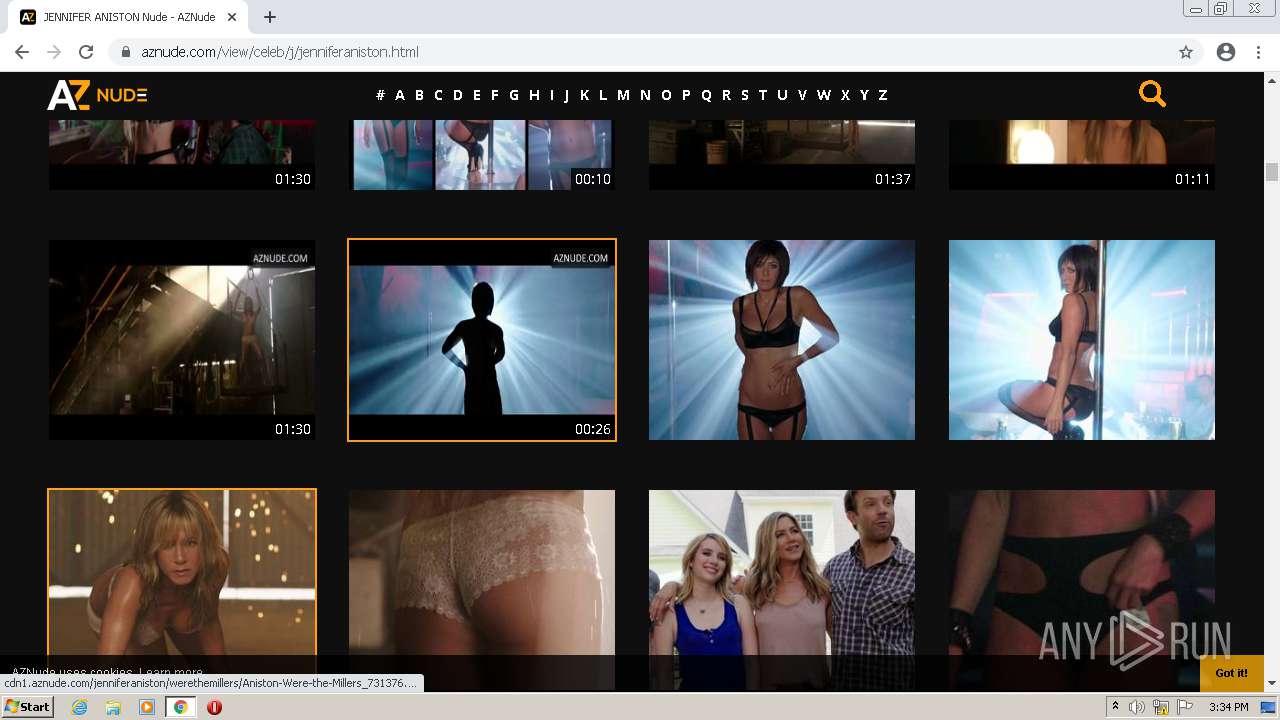The height and width of the screenshot is (720, 1280).
Task: Select letter E in index
Action: coord(477,95)
